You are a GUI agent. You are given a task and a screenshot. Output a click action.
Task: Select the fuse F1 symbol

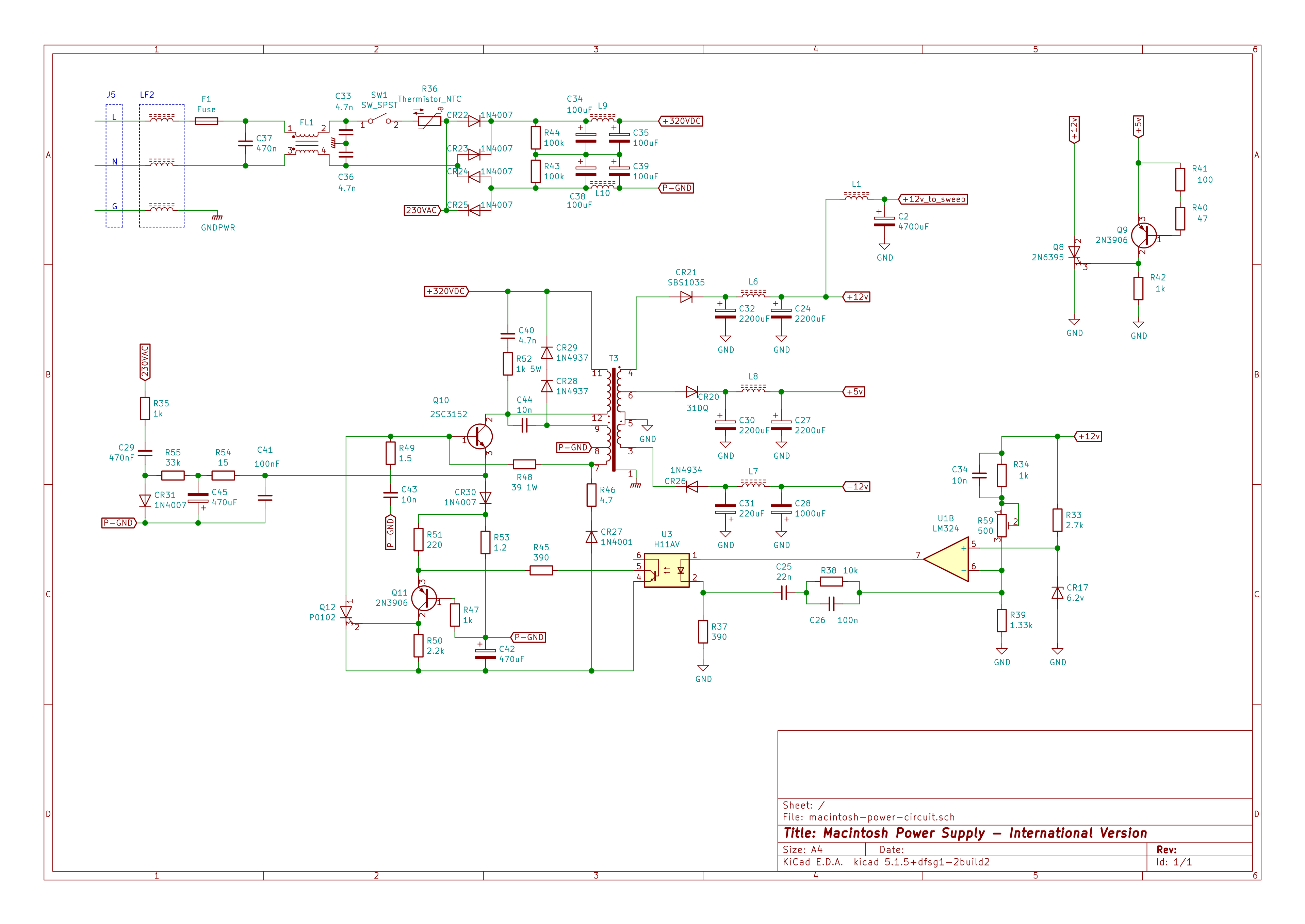(207, 121)
